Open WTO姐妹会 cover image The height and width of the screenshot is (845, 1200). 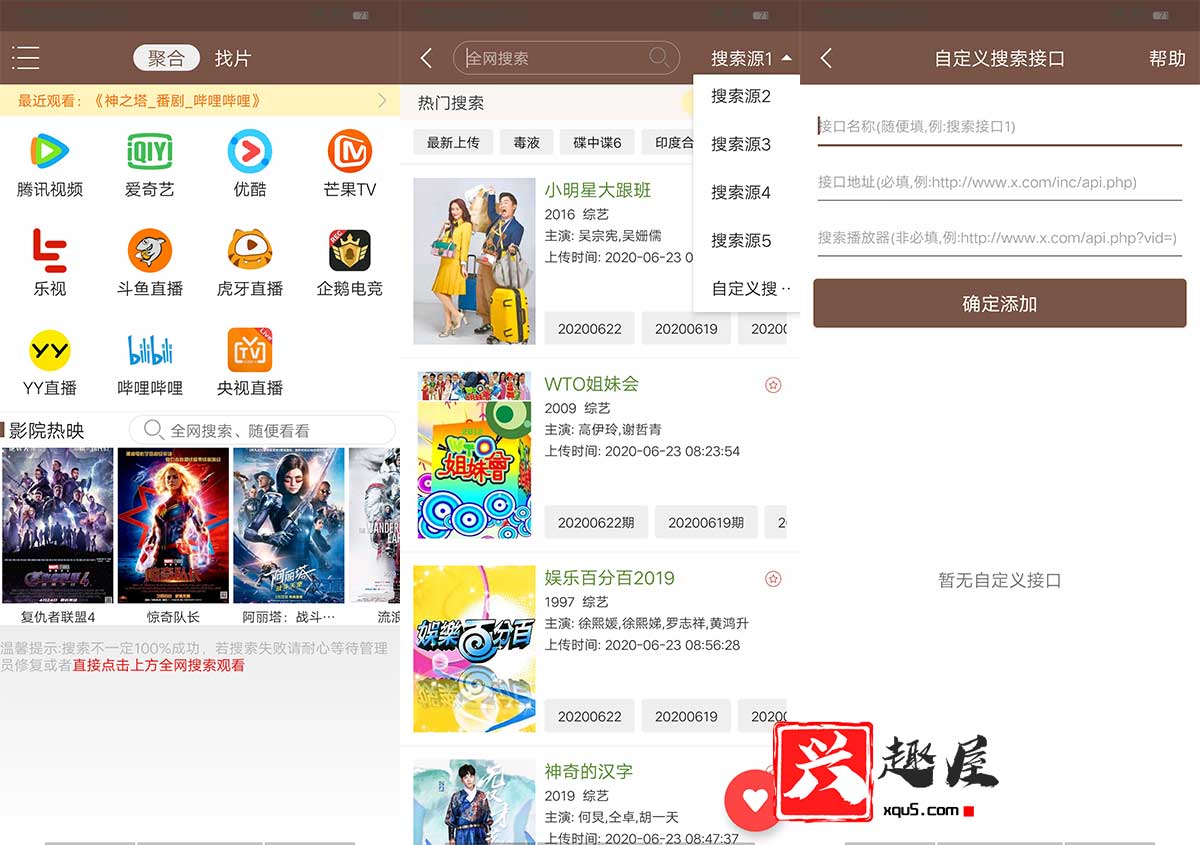(x=474, y=455)
